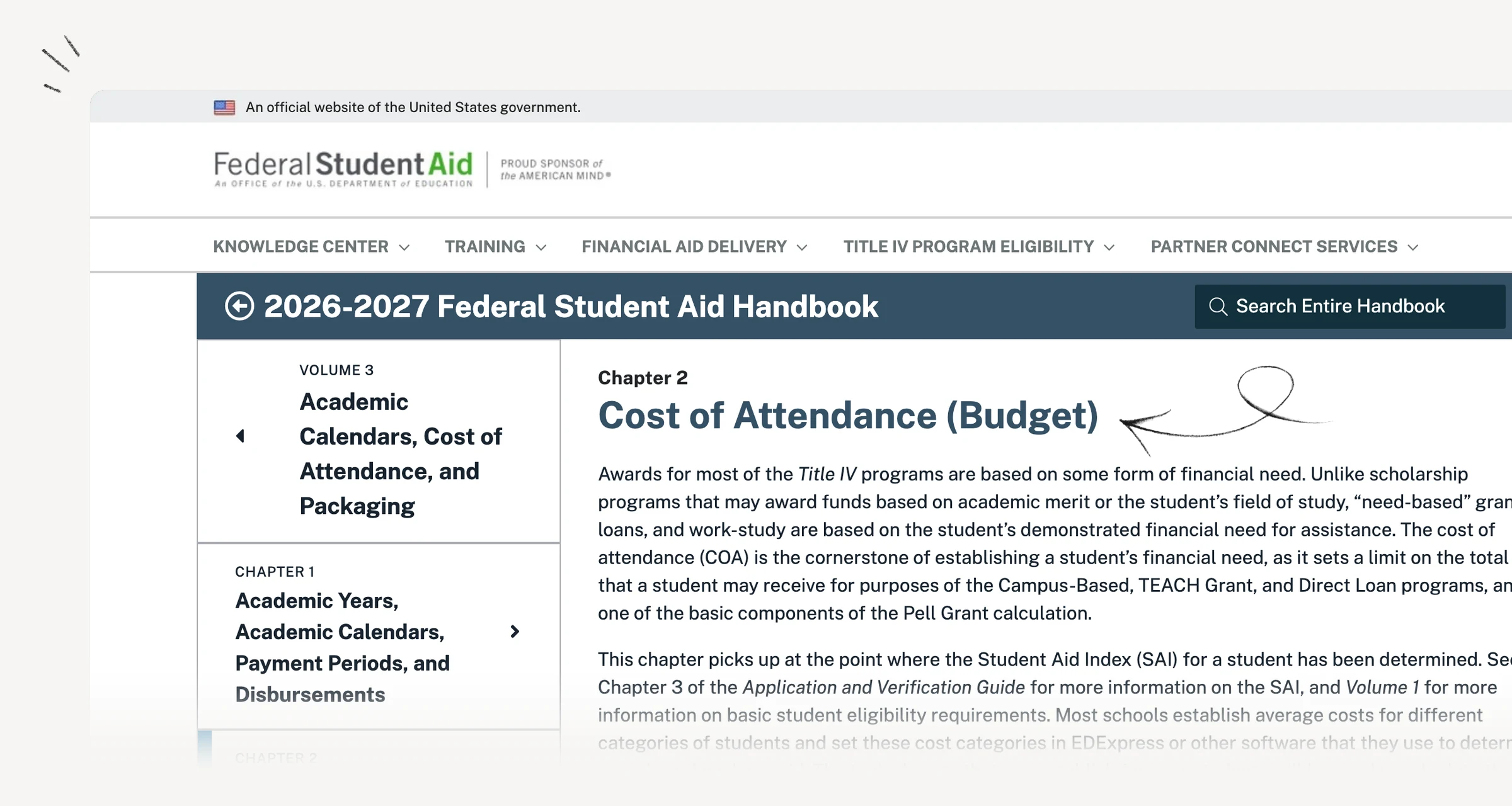Open PARTNER CONNECT SERVICES menu
The height and width of the screenshot is (806, 1512).
1274,246
